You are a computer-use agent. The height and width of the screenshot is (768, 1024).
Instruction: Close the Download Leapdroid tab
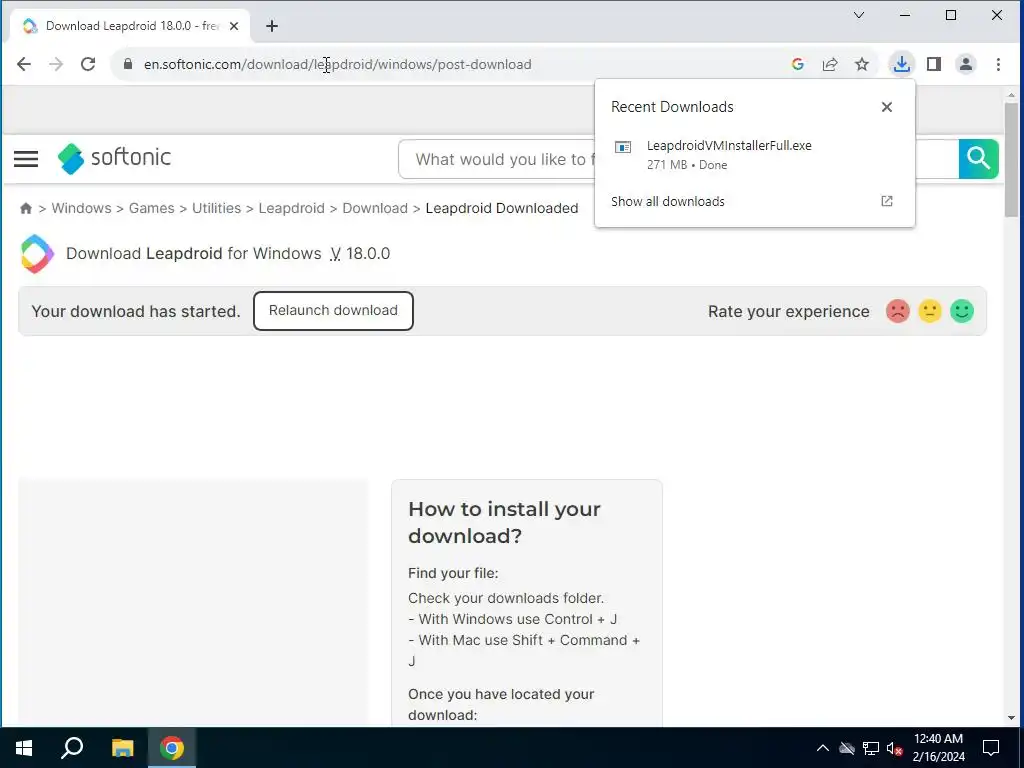tap(234, 26)
